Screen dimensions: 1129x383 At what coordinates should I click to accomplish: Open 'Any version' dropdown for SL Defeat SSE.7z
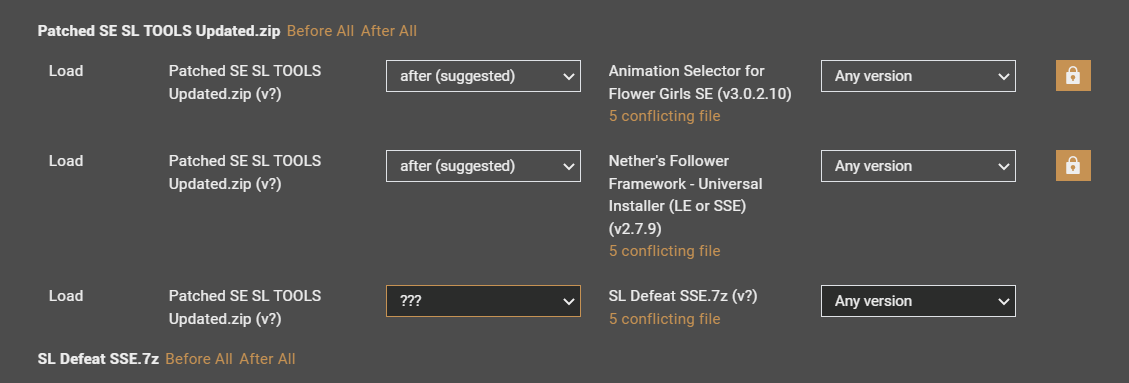[x=918, y=301]
